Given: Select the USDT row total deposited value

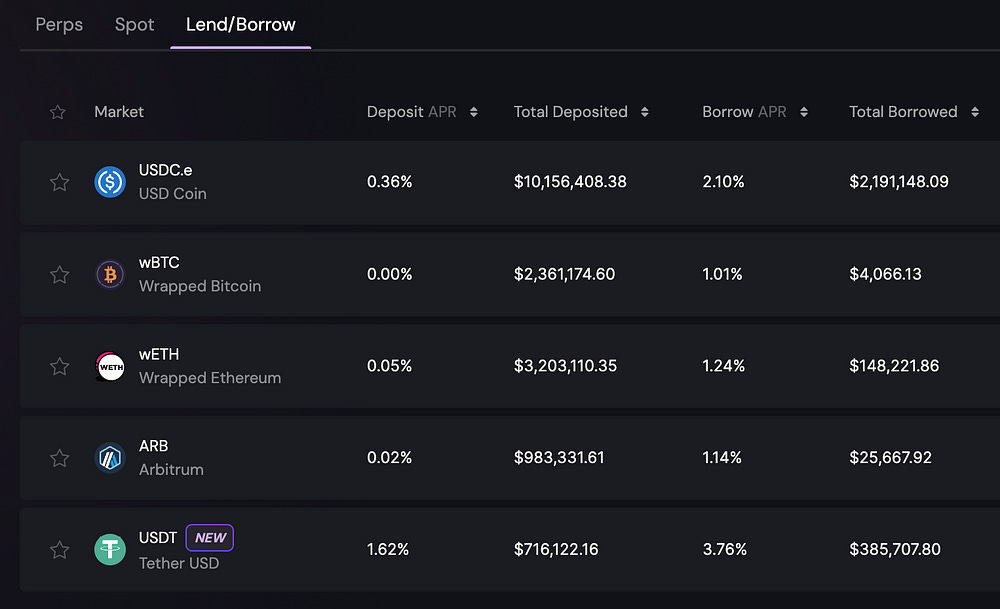Looking at the screenshot, I should 570,549.
